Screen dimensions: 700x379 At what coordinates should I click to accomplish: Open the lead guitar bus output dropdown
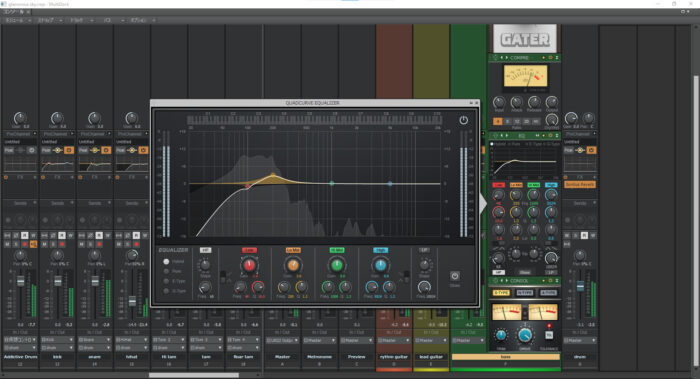[x=431, y=340]
